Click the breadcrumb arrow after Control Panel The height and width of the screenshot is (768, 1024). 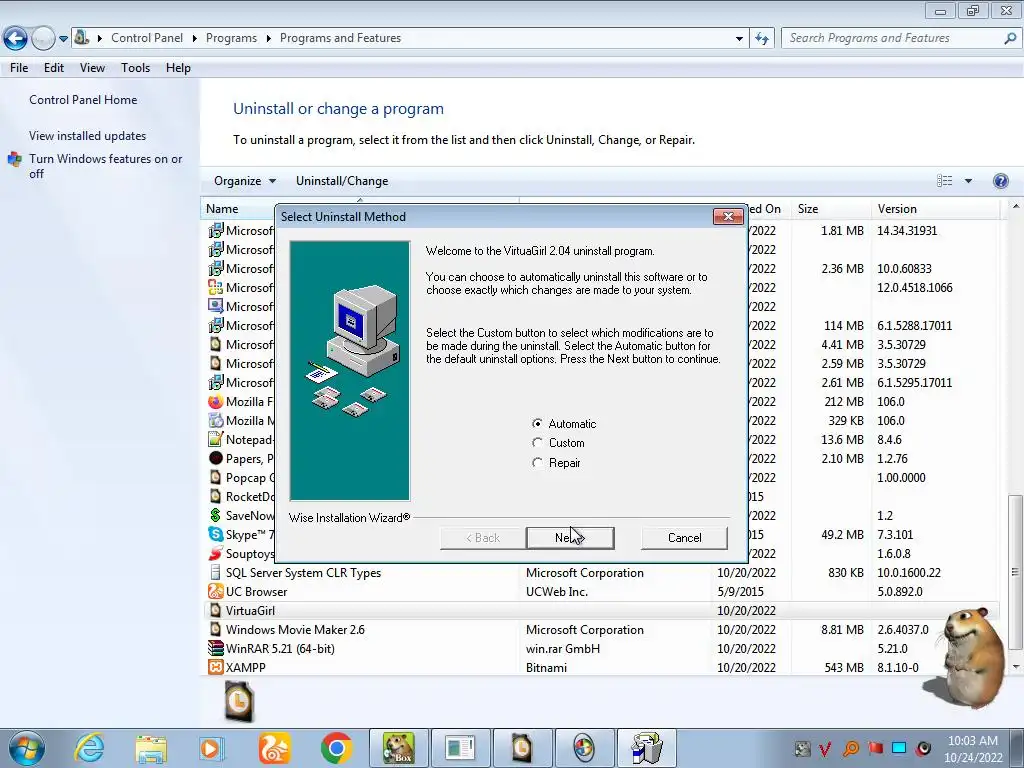point(195,39)
